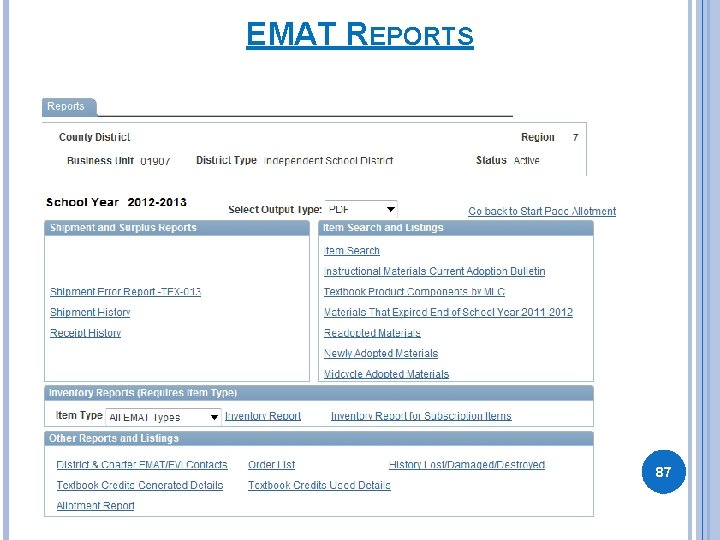Click the School Year 2012-2013 text

pyautogui.click(x=116, y=202)
